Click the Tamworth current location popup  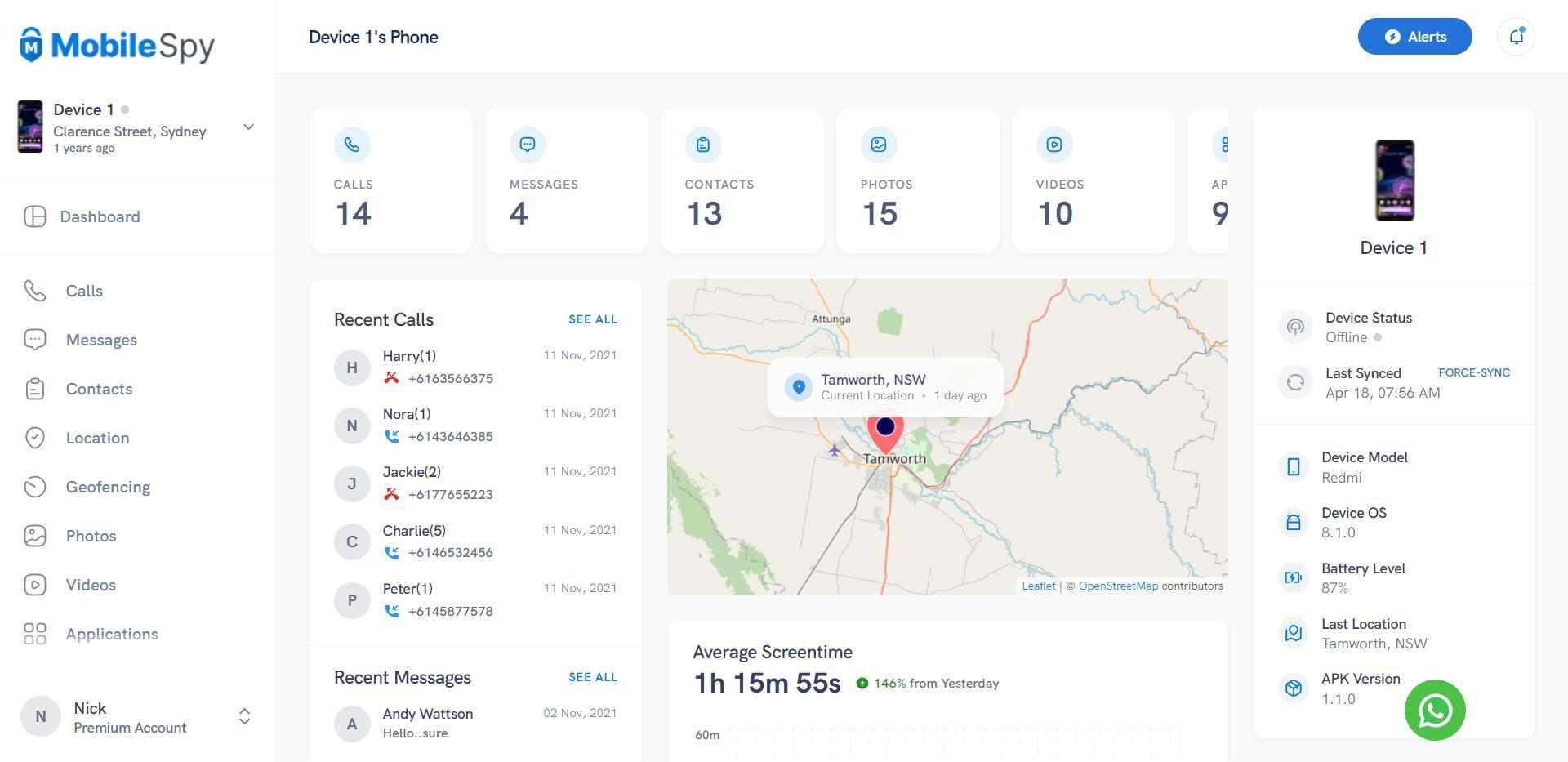(x=885, y=386)
